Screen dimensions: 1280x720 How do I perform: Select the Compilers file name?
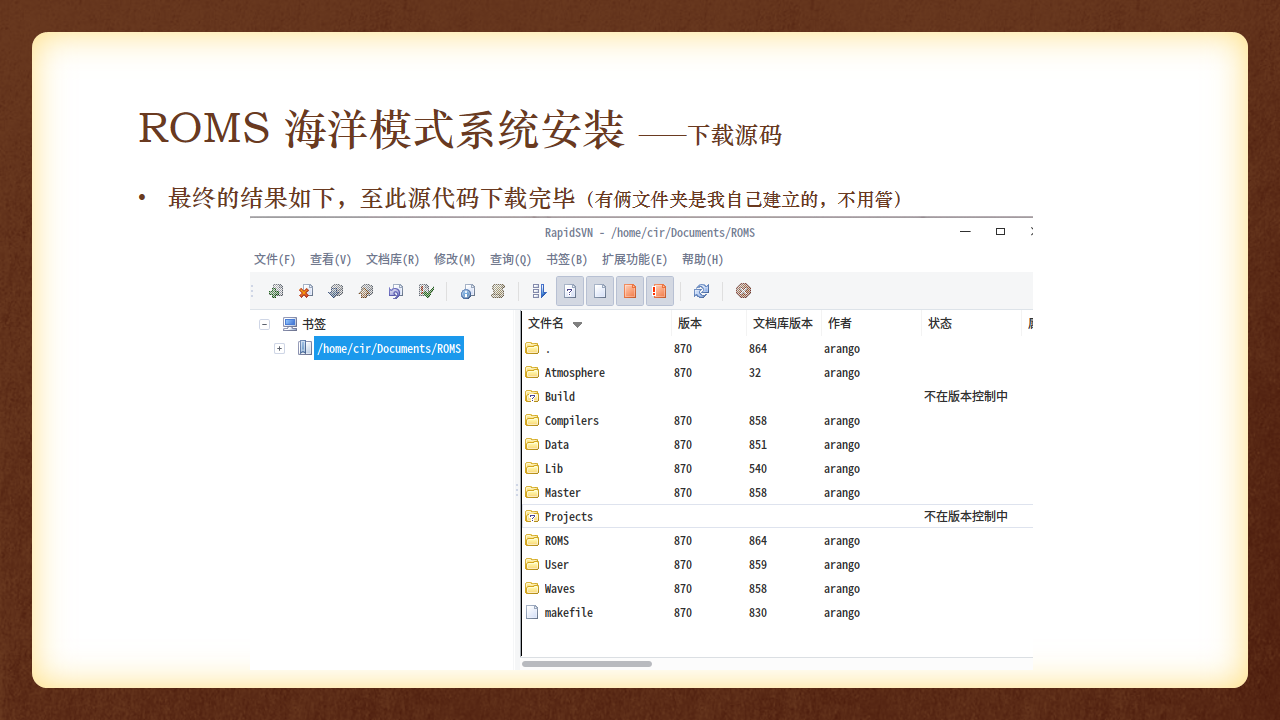571,421
